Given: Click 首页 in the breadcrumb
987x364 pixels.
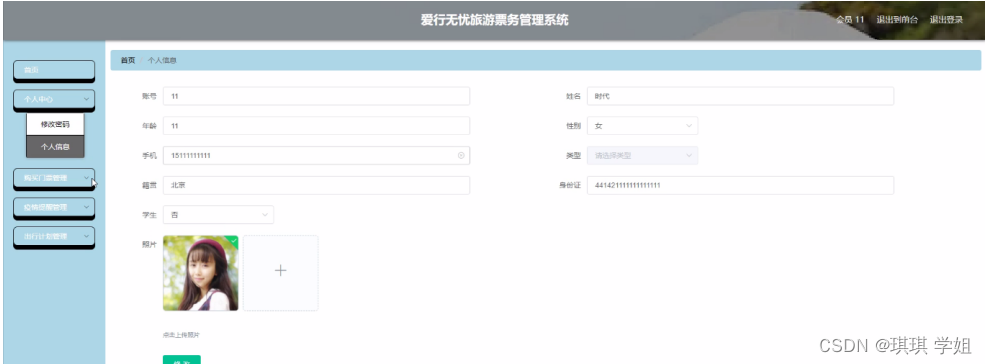Looking at the screenshot, I should point(128,60).
